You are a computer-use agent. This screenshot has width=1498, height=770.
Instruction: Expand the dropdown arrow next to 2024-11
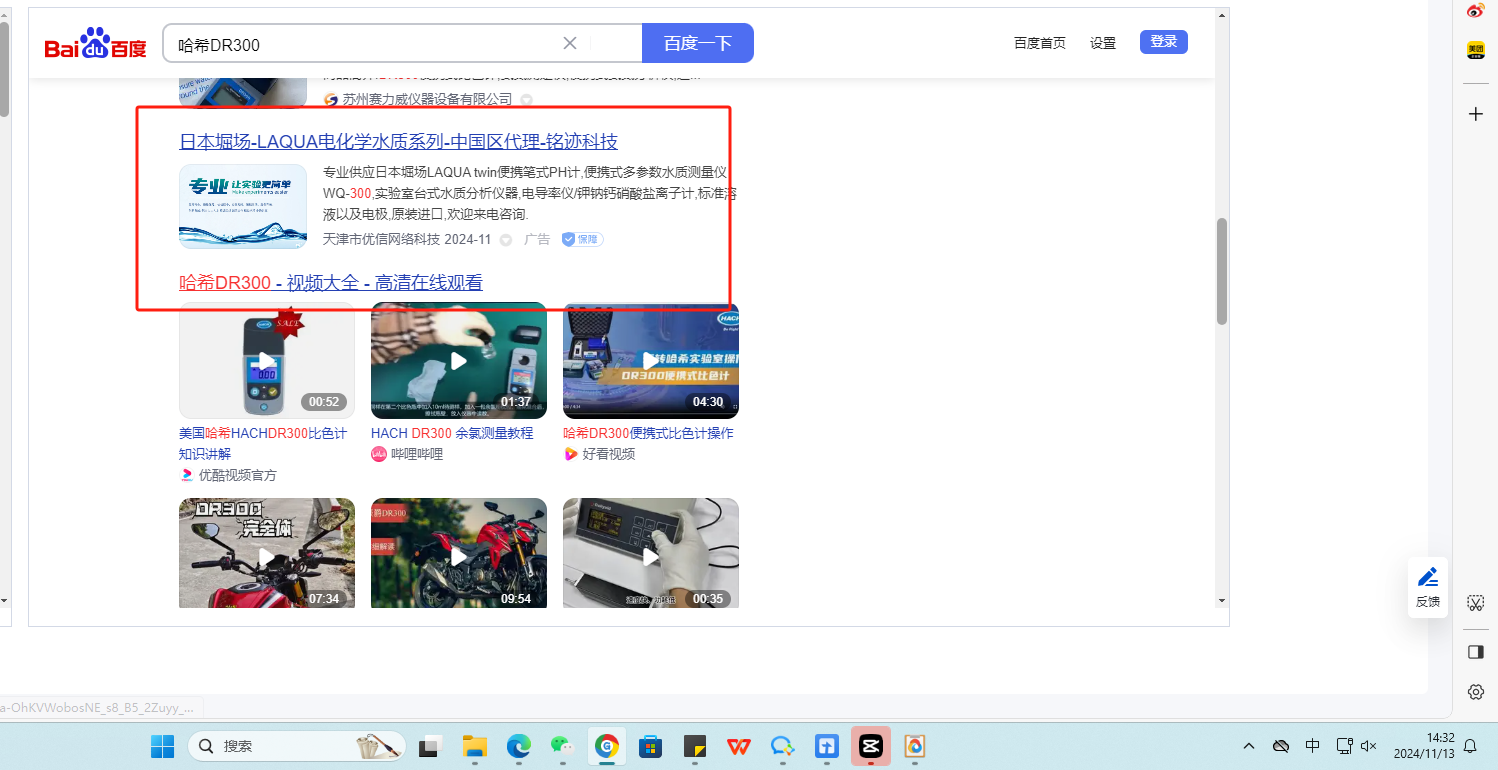point(506,240)
